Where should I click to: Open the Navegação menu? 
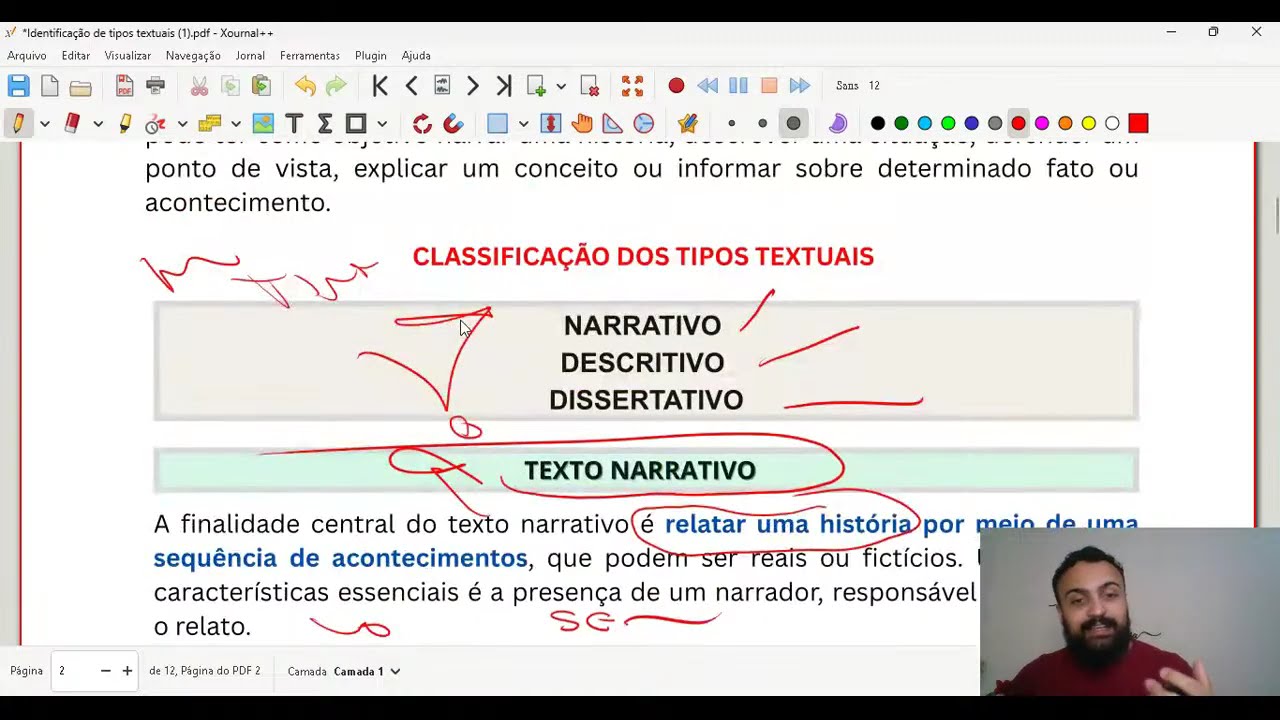coord(193,56)
